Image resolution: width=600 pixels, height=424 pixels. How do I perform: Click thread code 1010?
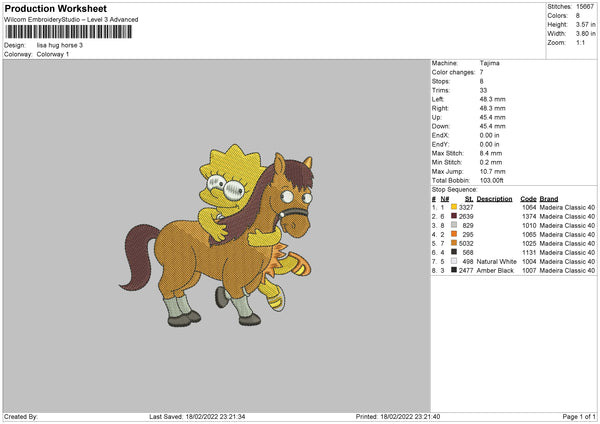click(529, 226)
